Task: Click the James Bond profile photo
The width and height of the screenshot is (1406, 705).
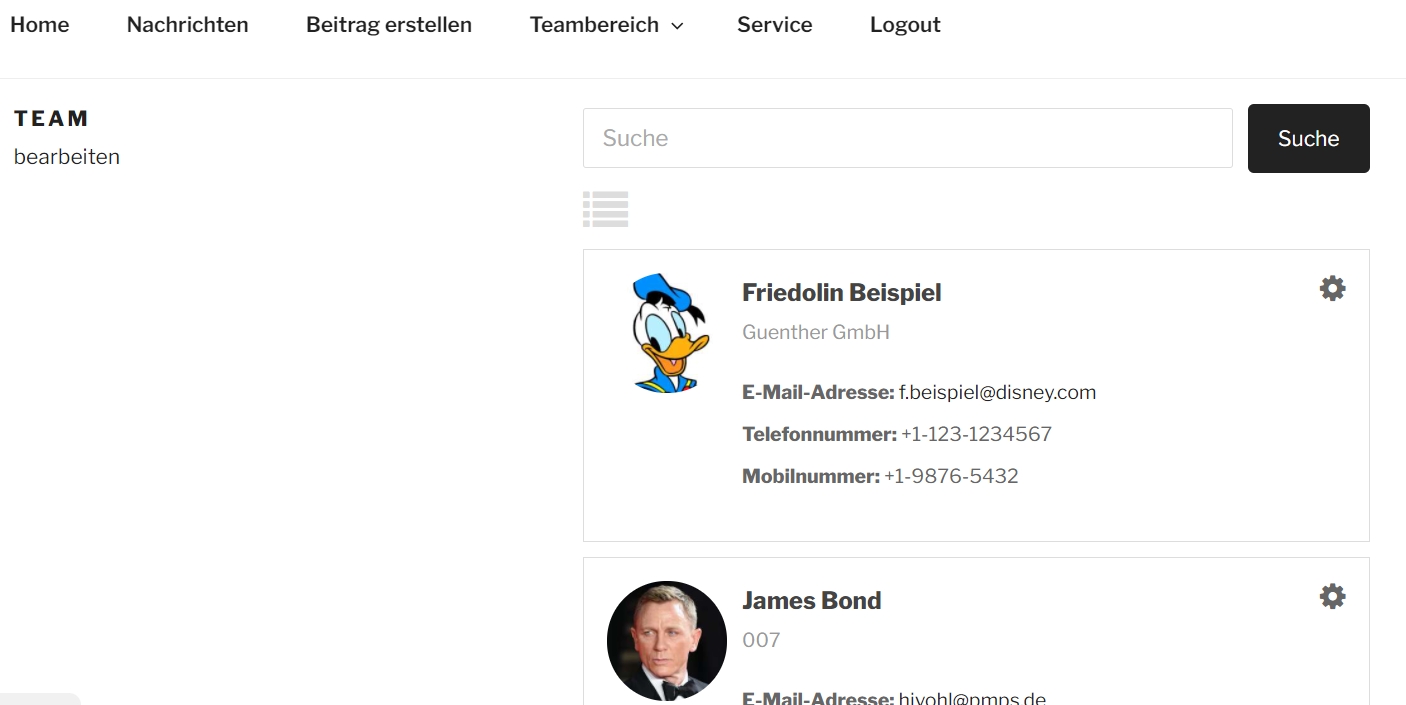Action: pyautogui.click(x=666, y=640)
